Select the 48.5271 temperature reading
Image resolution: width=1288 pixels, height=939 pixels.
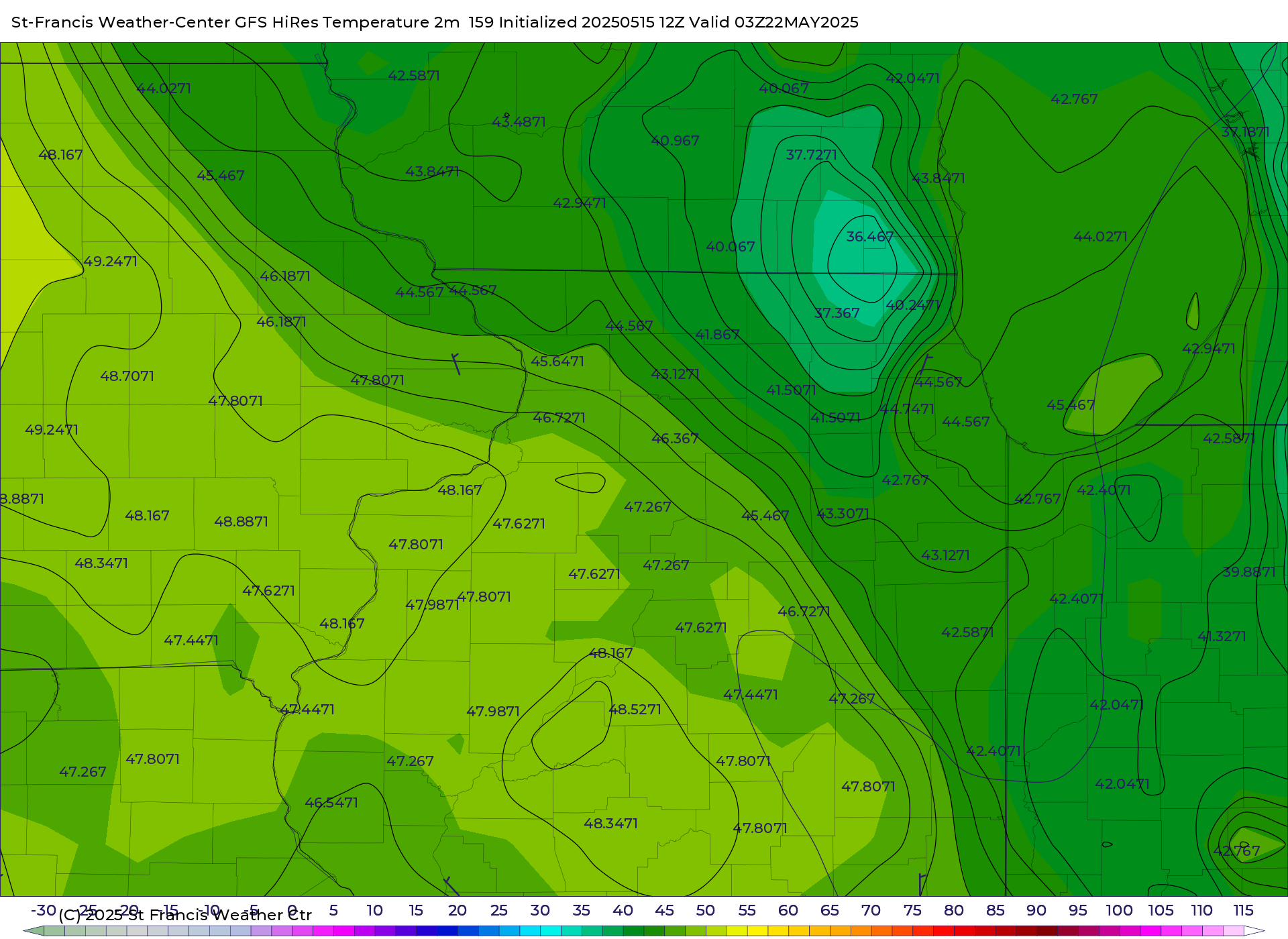[635, 710]
